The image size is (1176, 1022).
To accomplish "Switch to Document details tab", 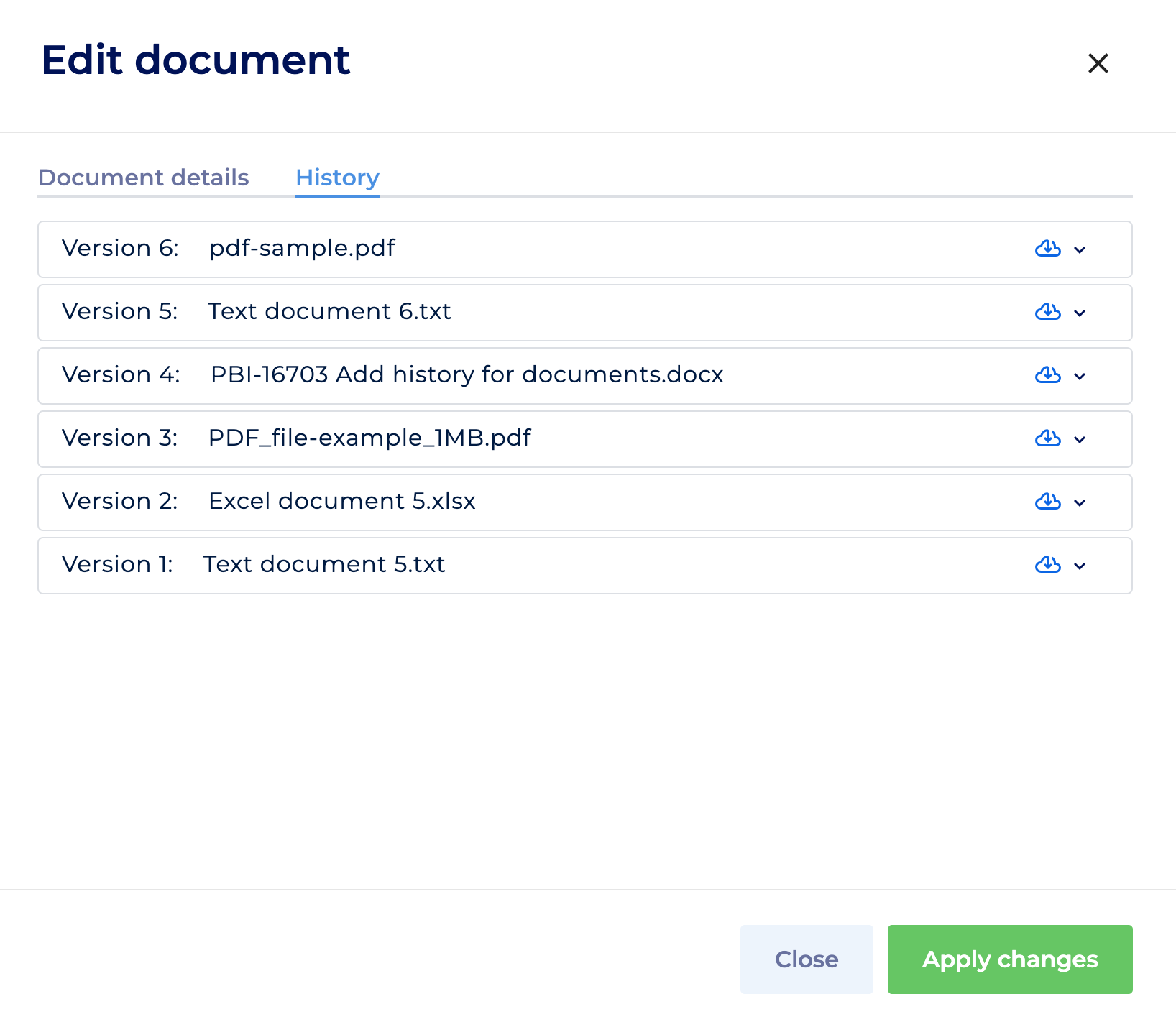I will (143, 178).
